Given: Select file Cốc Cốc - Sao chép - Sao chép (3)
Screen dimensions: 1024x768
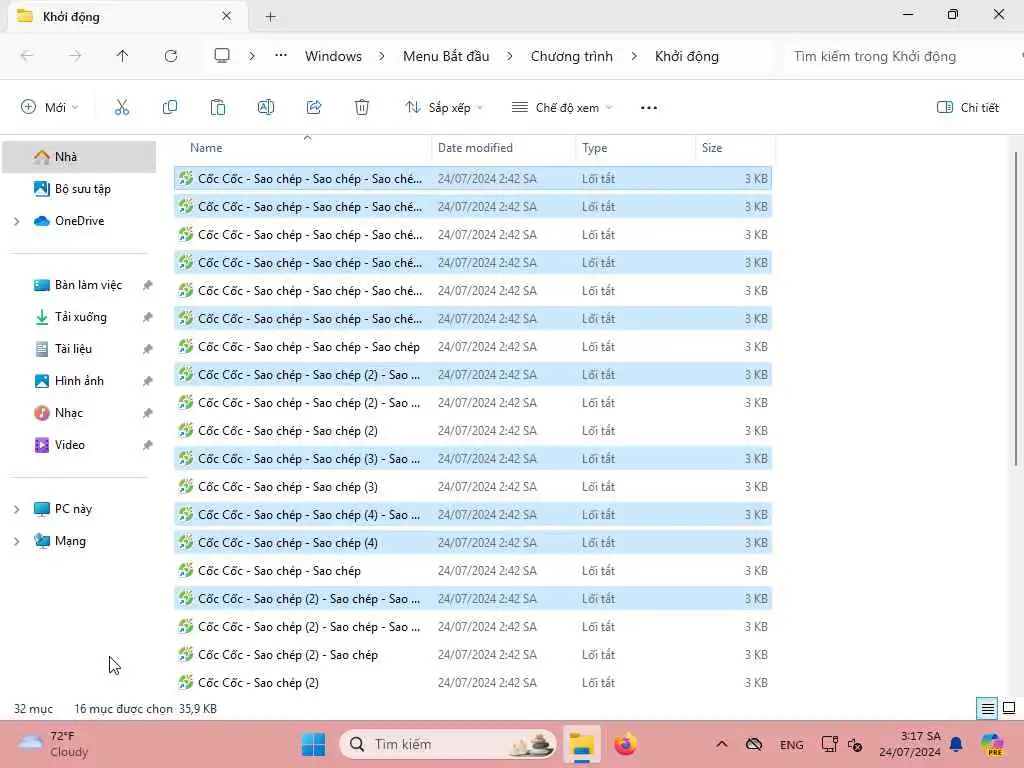Looking at the screenshot, I should pyautogui.click(x=473, y=487).
